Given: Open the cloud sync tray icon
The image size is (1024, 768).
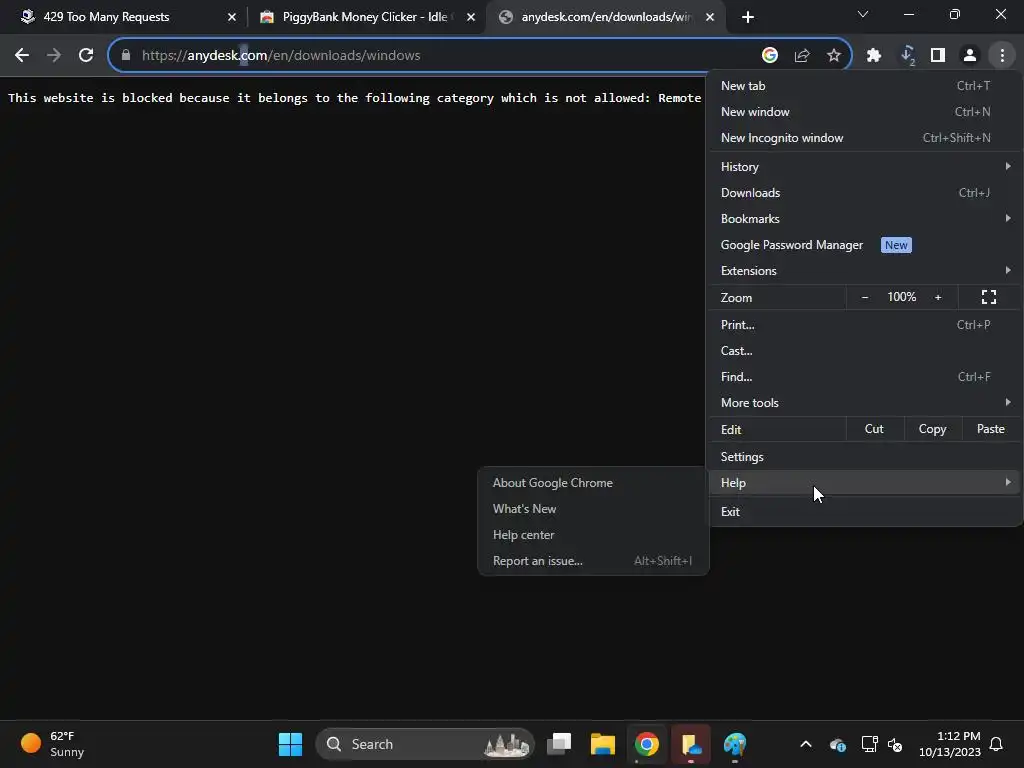Looking at the screenshot, I should pyautogui.click(x=838, y=744).
